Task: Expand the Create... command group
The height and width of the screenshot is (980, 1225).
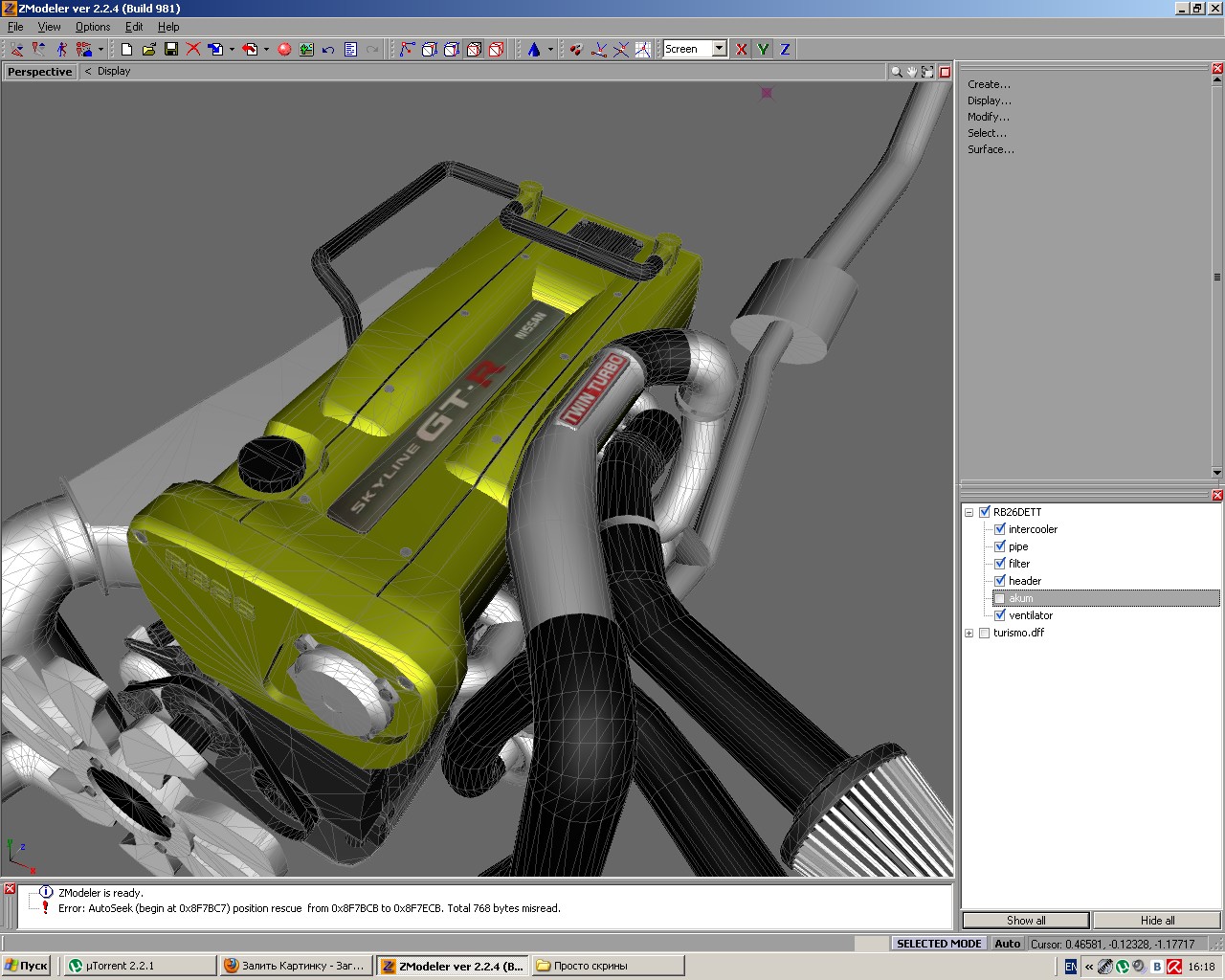Action: click(989, 84)
